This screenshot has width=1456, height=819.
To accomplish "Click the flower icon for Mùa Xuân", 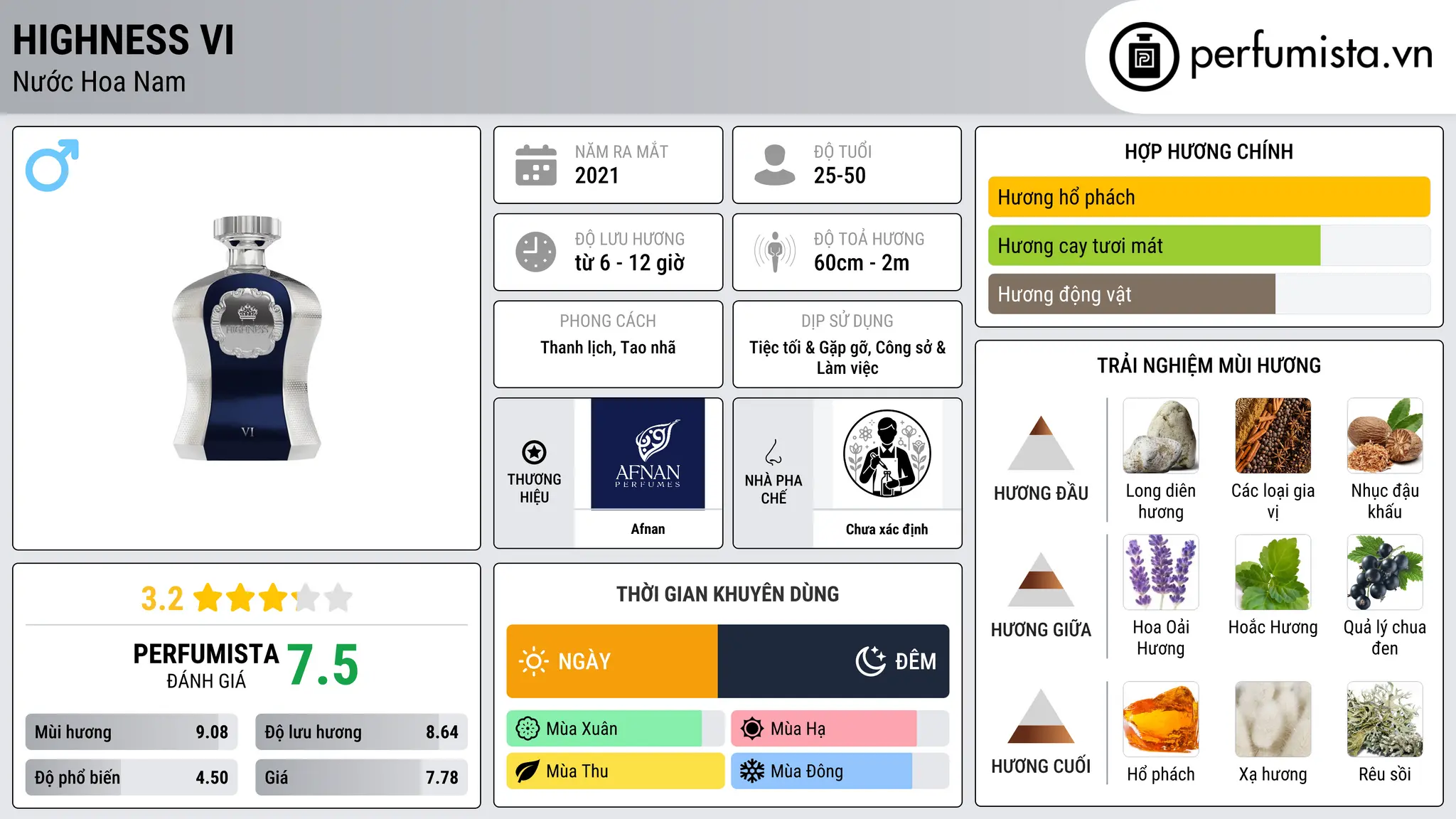I will [528, 729].
